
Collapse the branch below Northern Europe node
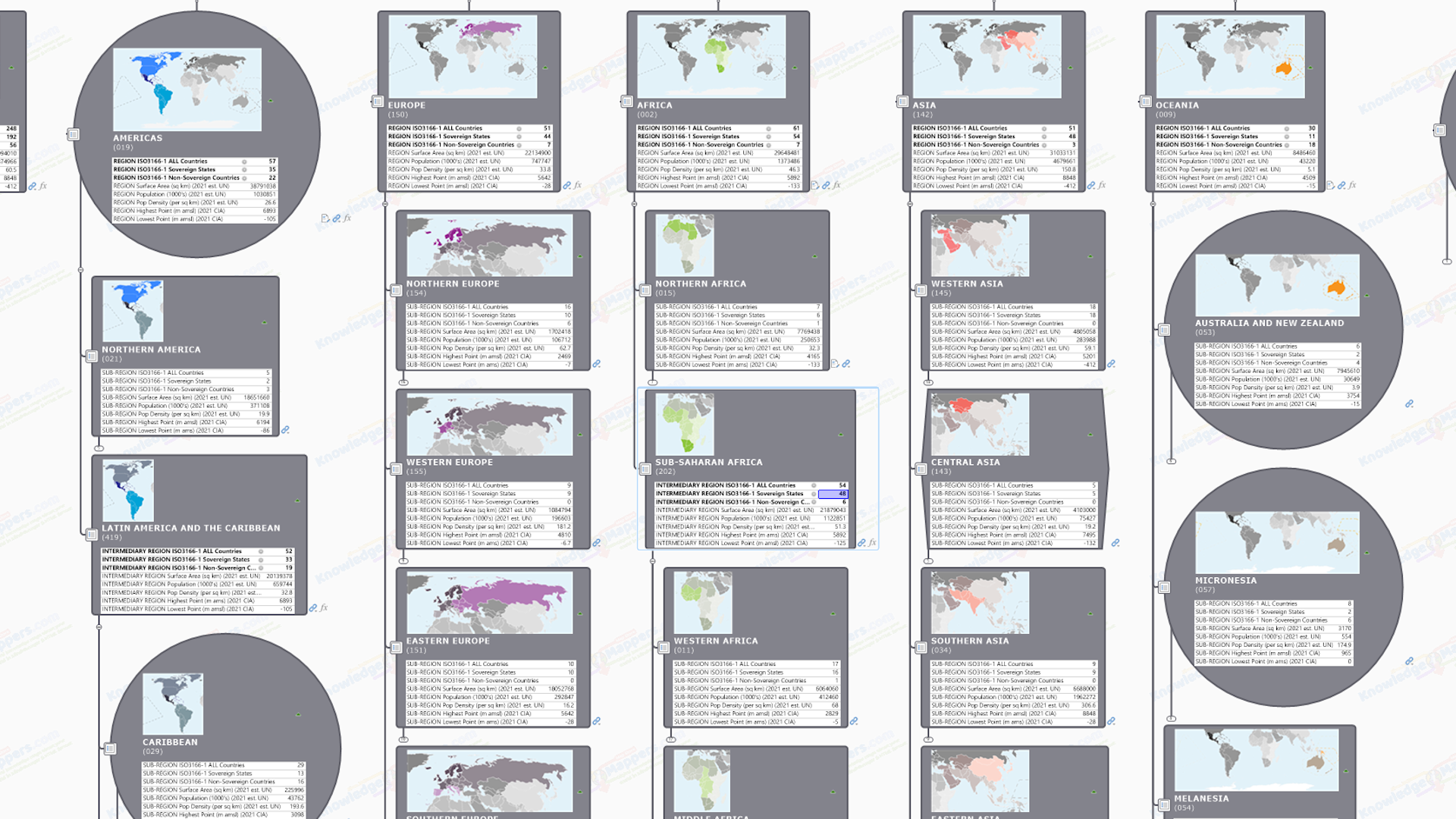point(403,382)
